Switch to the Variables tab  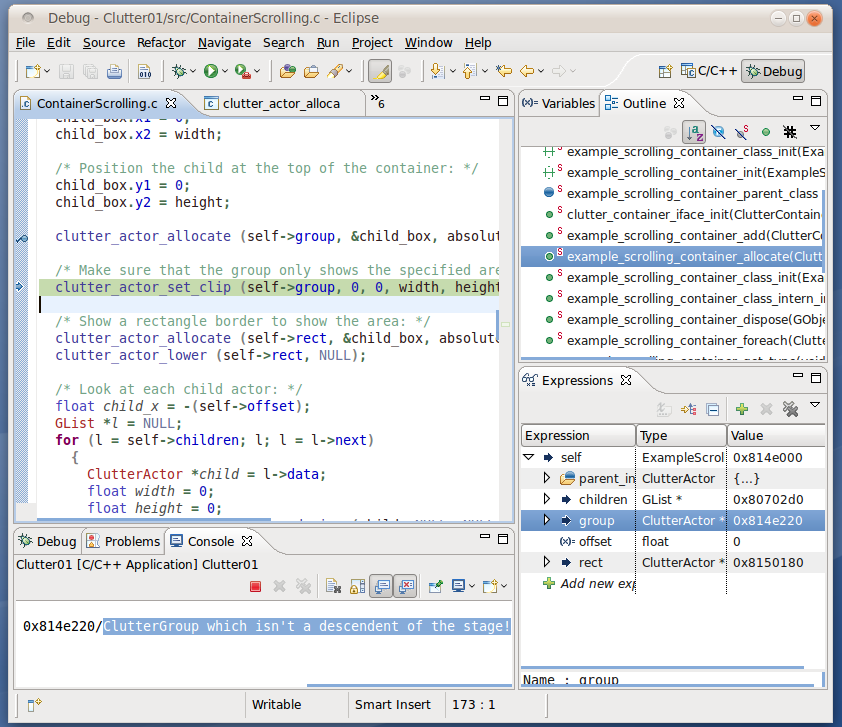[559, 103]
